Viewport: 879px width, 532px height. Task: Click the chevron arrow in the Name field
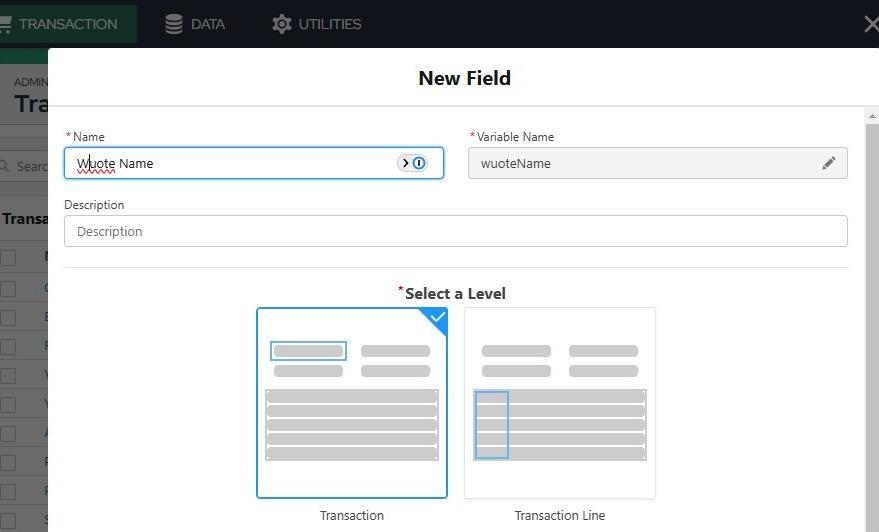405,163
